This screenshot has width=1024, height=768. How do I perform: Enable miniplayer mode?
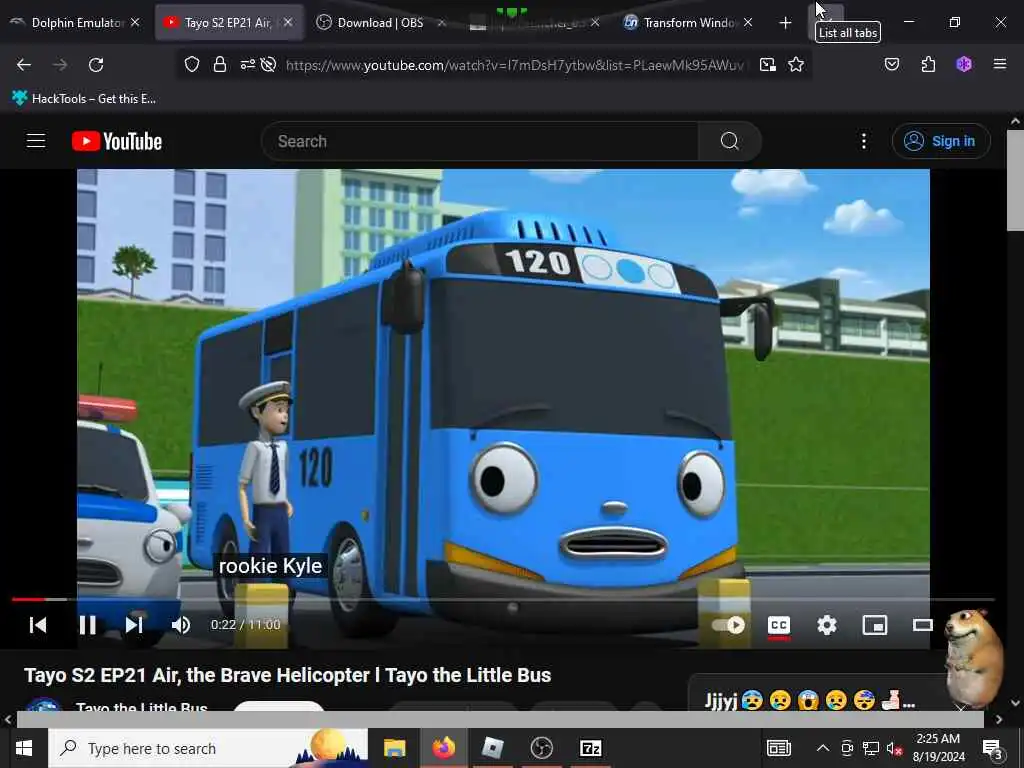[874, 625]
